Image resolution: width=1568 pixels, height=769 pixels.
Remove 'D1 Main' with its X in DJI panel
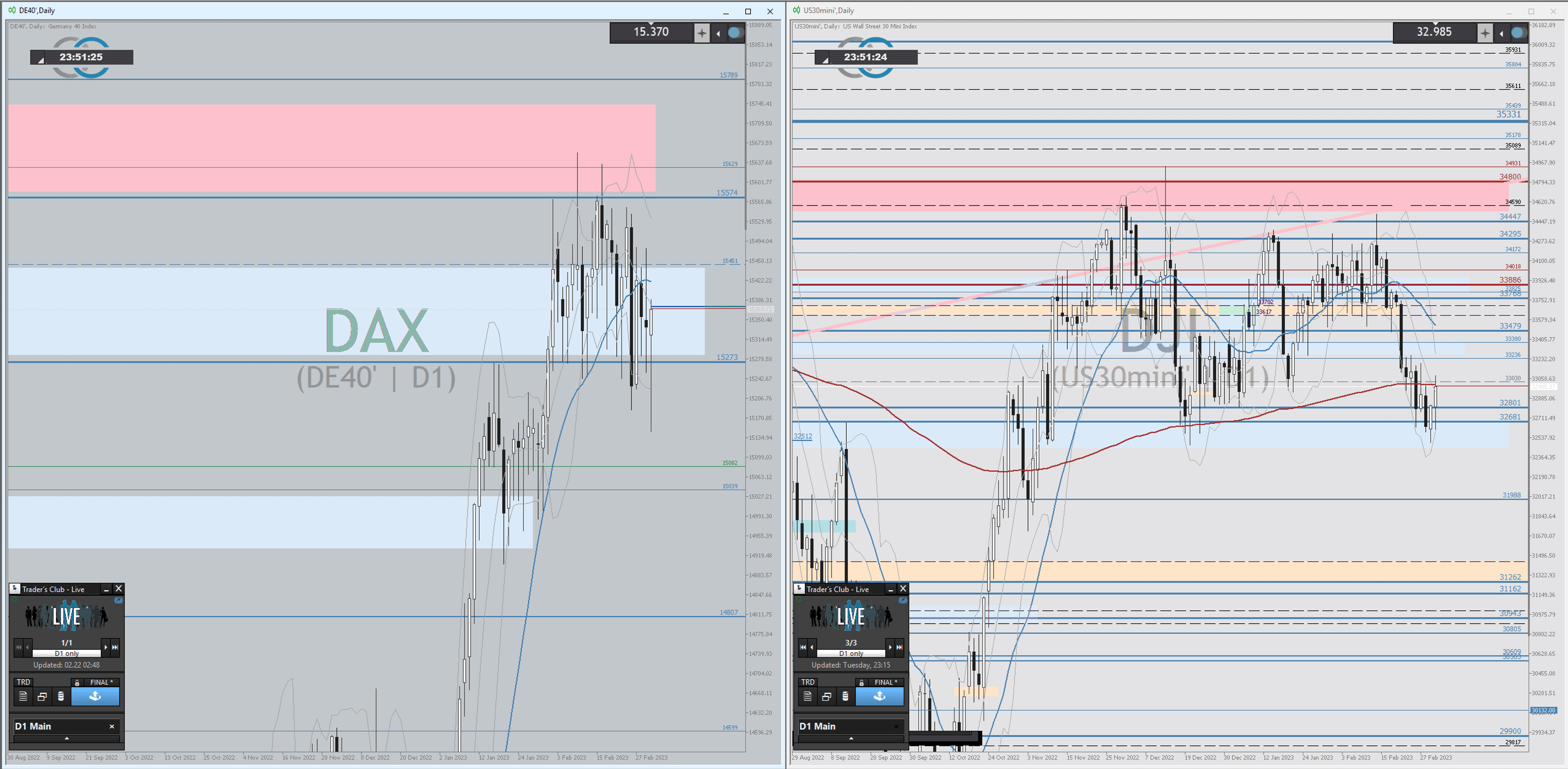tap(896, 726)
